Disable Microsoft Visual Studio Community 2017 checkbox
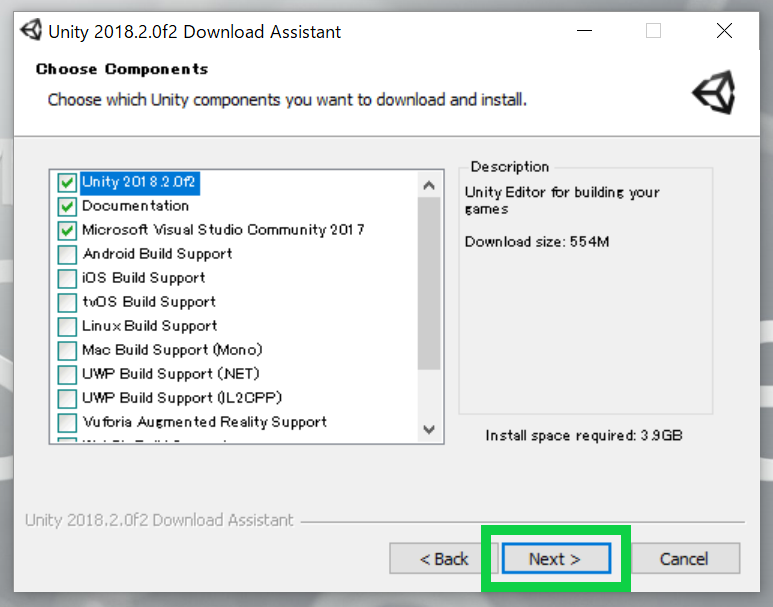The image size is (773, 607). 67,230
